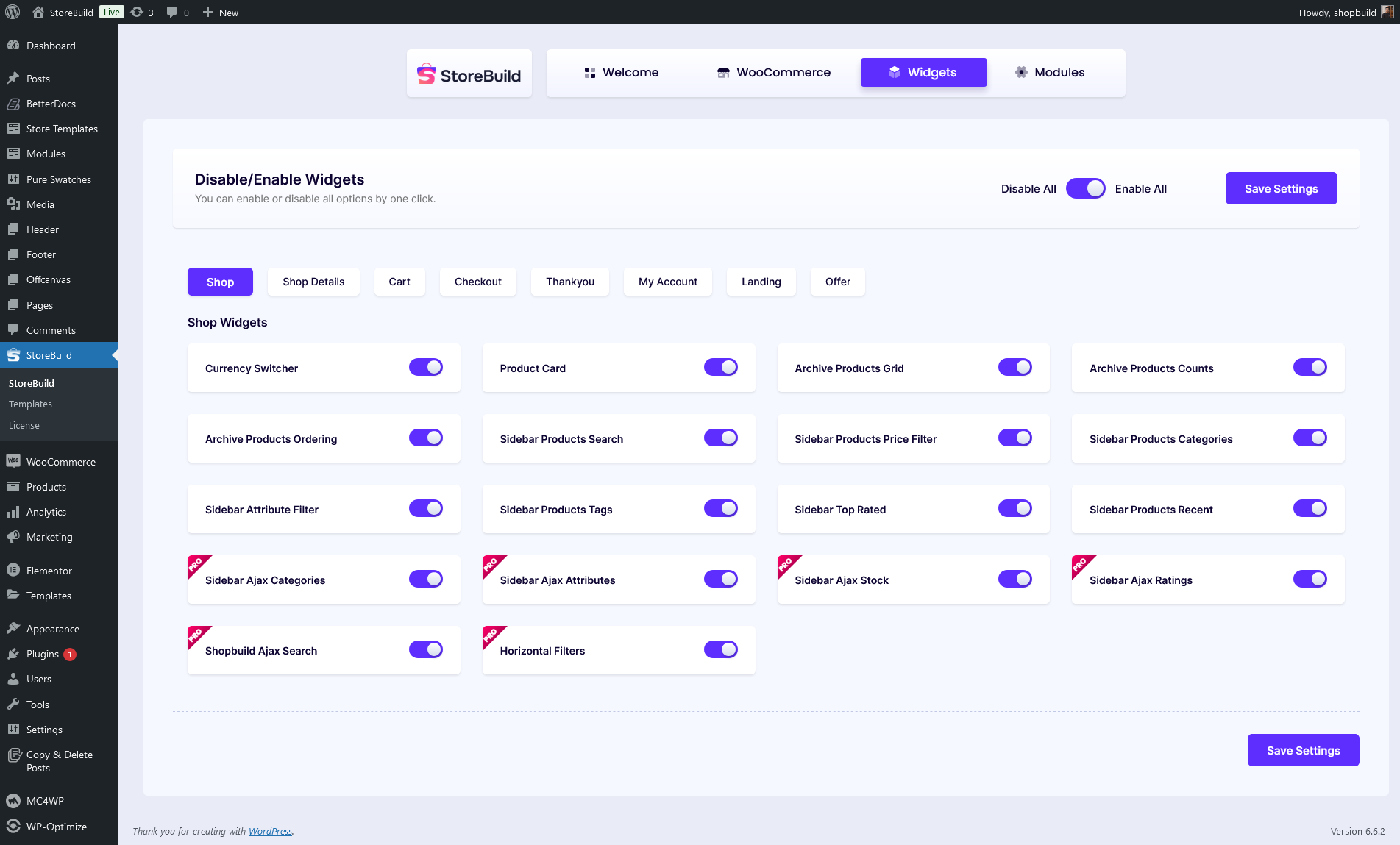Click the Elementor icon in sidebar

tap(13, 571)
